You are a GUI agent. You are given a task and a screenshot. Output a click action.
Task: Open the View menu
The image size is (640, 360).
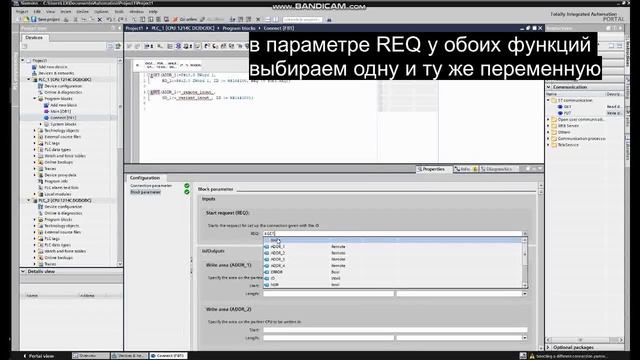pyautogui.click(x=50, y=12)
